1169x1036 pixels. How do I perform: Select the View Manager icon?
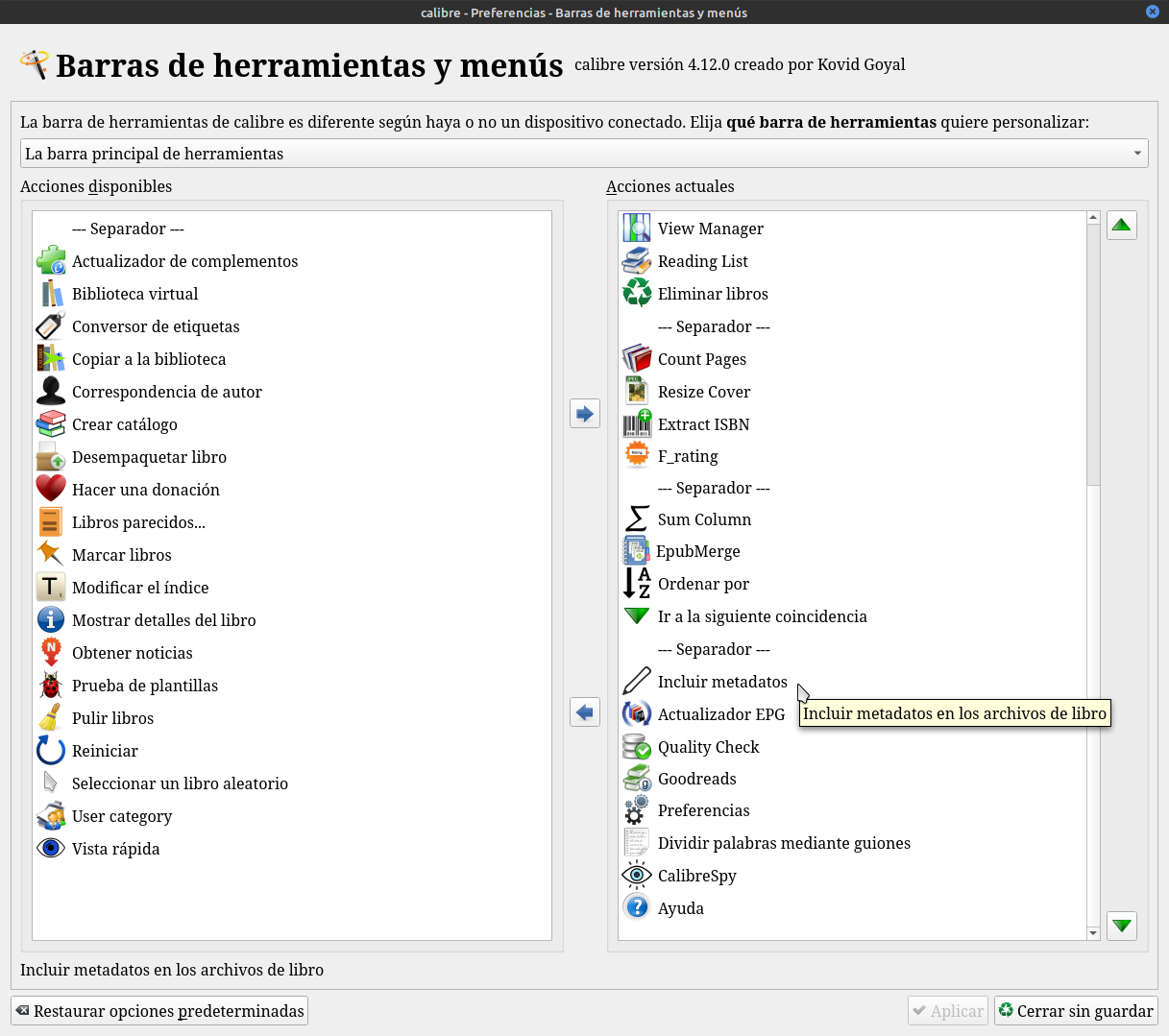point(637,229)
